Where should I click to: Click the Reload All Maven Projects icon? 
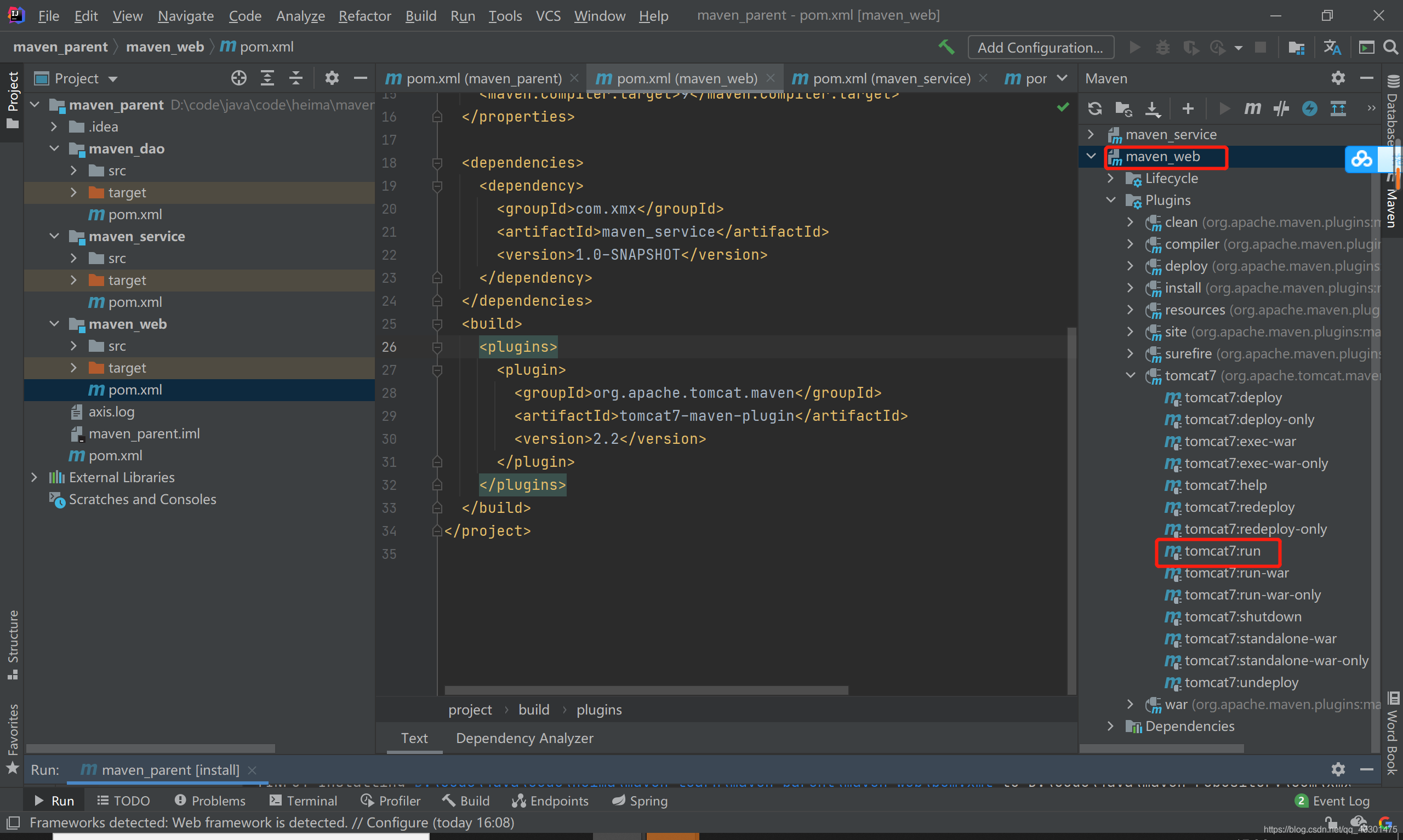click(x=1094, y=108)
